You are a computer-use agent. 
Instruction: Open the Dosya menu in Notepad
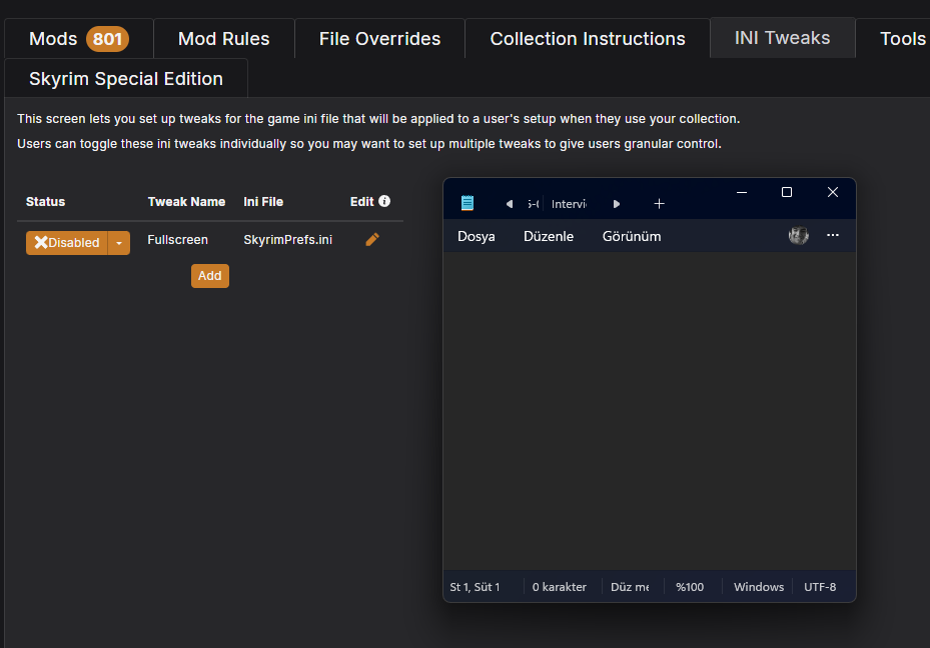click(x=476, y=235)
